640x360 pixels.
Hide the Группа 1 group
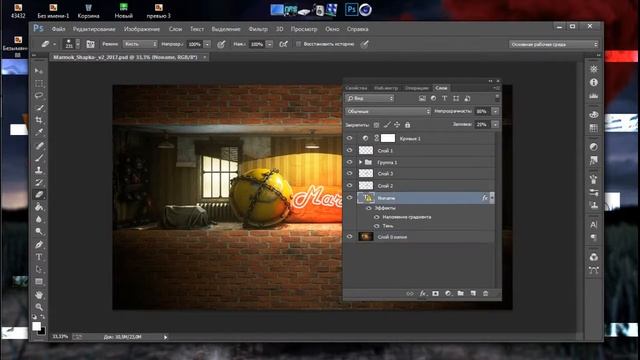tap(349, 162)
